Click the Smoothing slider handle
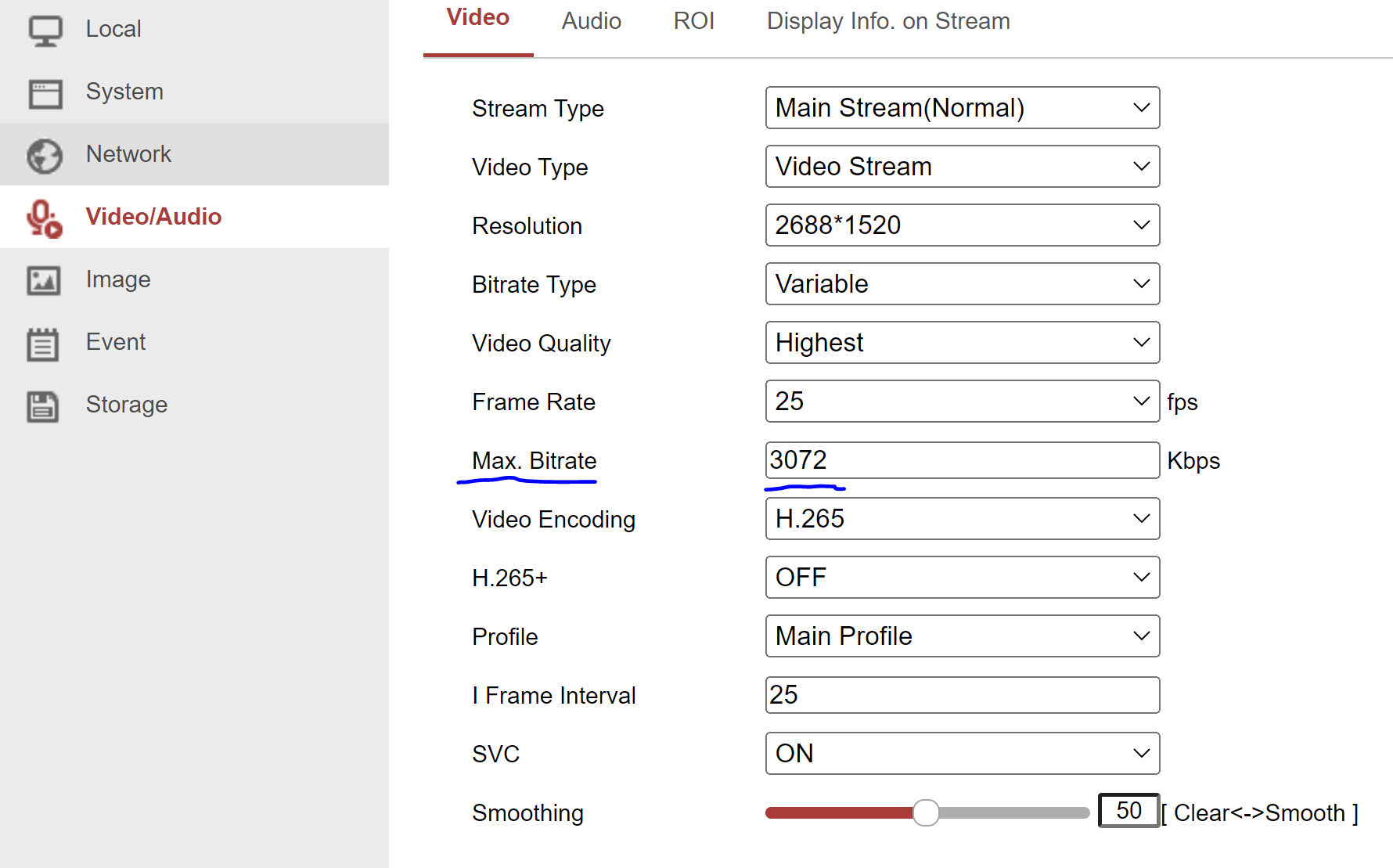 pos(926,812)
